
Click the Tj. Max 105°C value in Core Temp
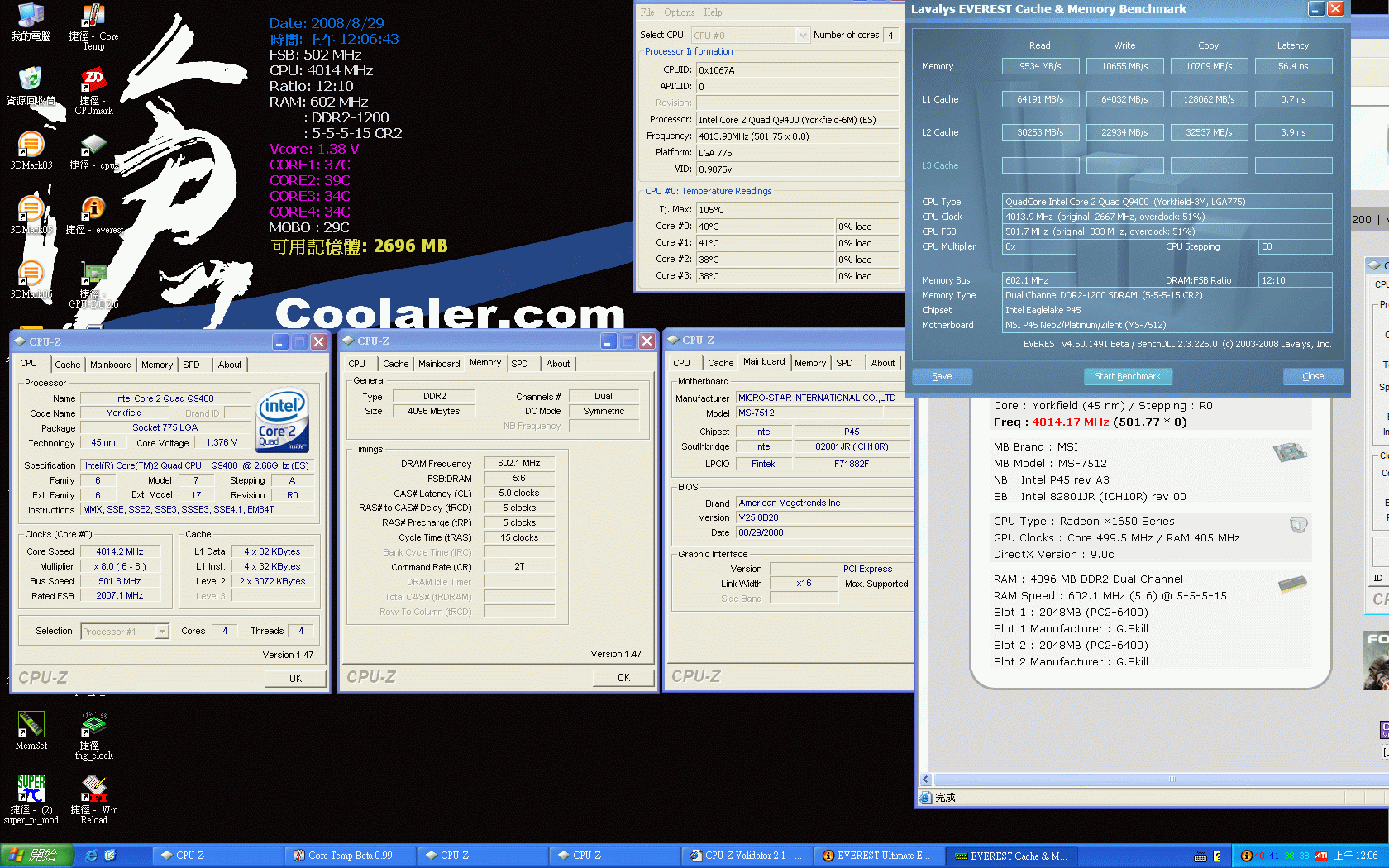coord(797,210)
